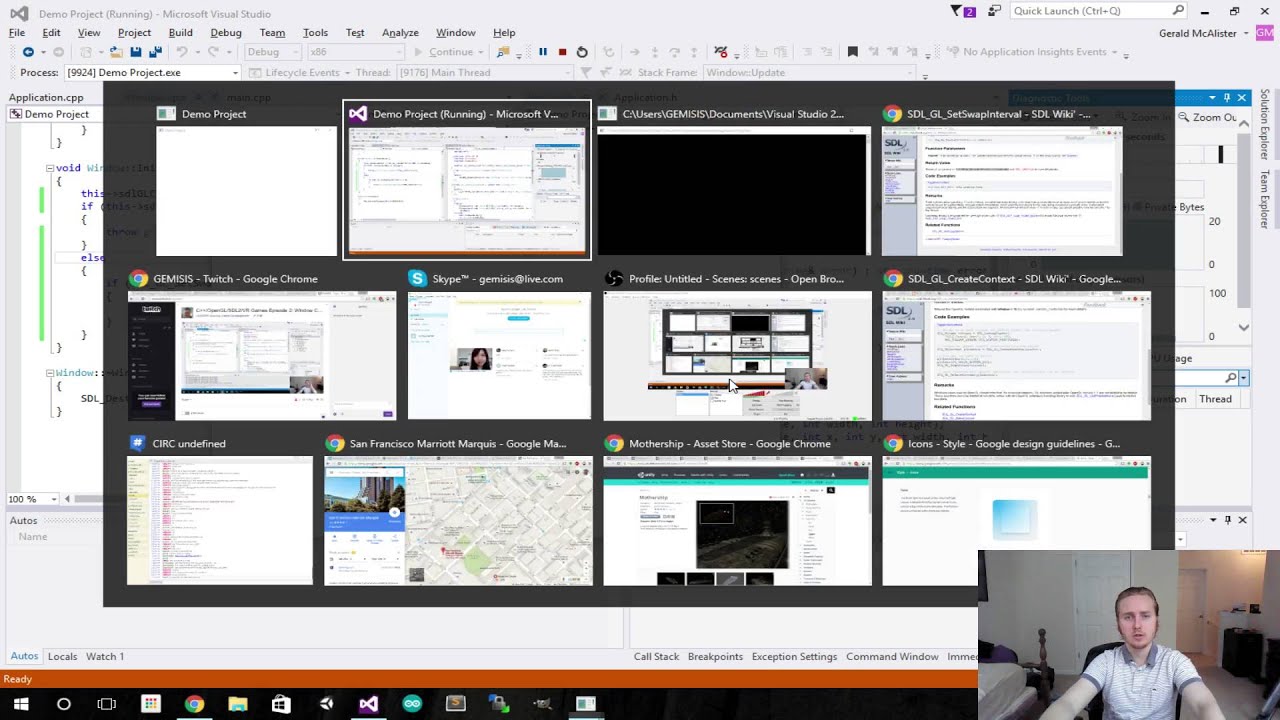Navigate backward with the blue arrow
1280x720 pixels.
(28, 52)
